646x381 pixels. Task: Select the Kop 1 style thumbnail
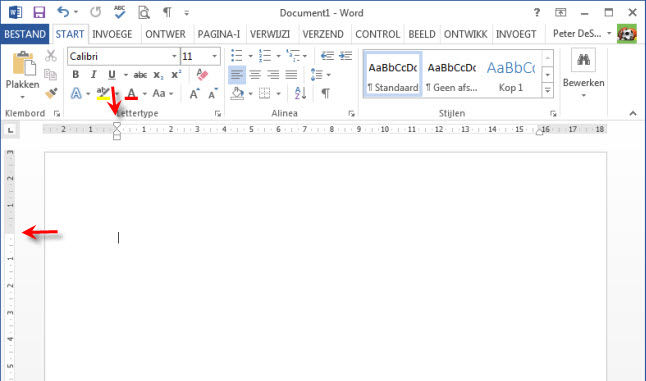(x=511, y=75)
